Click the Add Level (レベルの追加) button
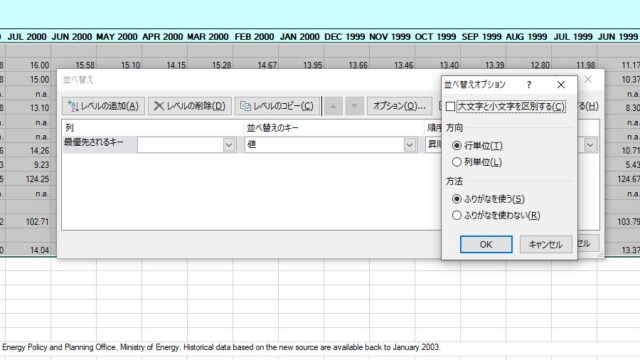This screenshot has width=640, height=360. (x=103, y=106)
